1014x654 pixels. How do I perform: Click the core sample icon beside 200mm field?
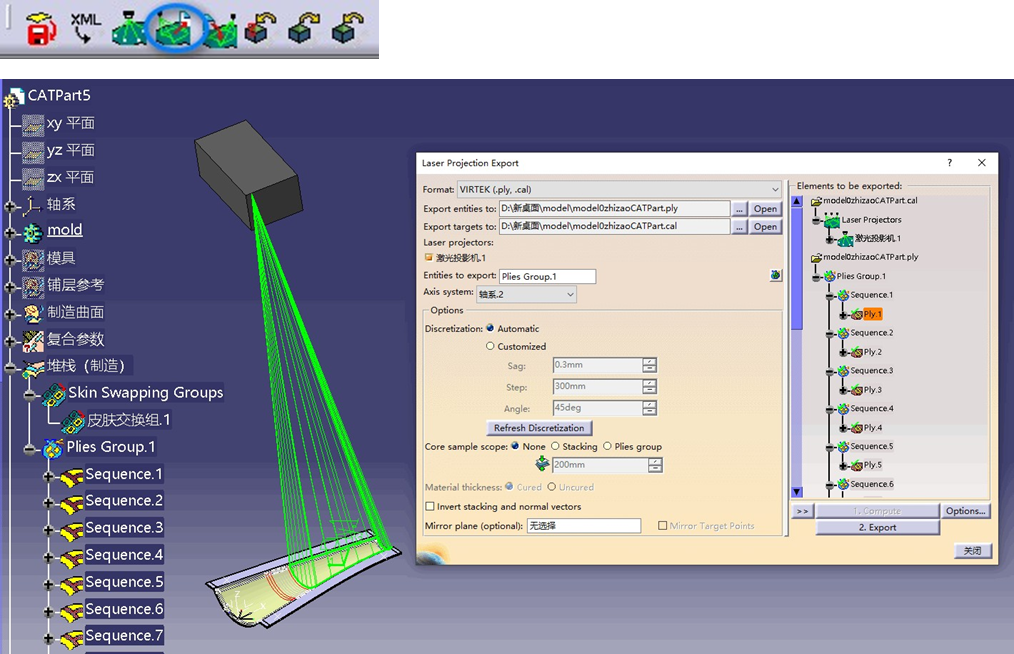(542, 463)
